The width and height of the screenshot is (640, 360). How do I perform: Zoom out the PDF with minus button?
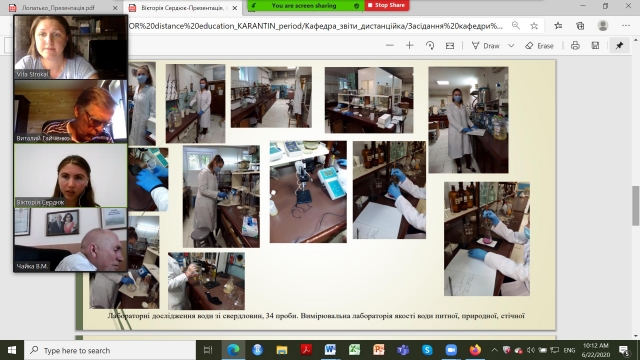(390, 46)
